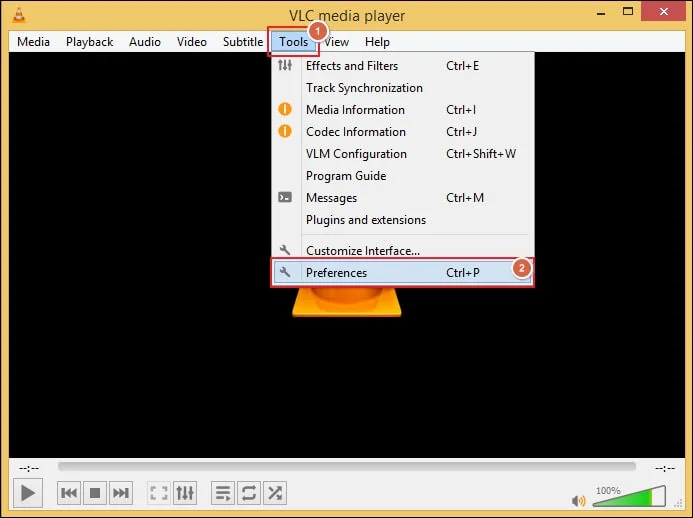Screen dimensions: 693x518
Task: Skip to the next media track
Action: point(121,493)
